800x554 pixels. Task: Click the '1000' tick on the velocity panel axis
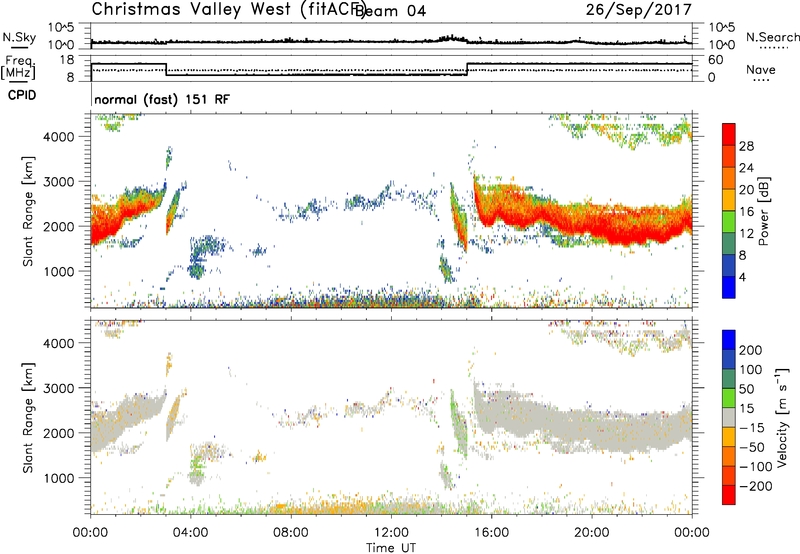(x=58, y=478)
